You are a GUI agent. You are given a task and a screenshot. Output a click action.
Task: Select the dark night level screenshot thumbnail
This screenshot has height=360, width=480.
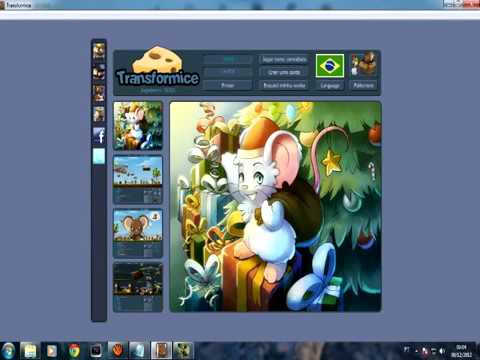(138, 287)
